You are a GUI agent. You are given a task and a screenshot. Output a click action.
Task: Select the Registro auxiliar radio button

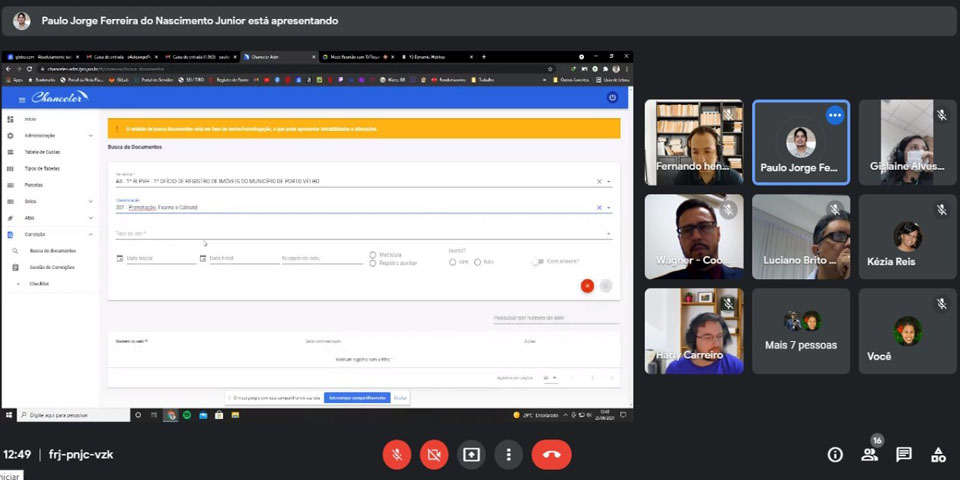[x=373, y=263]
